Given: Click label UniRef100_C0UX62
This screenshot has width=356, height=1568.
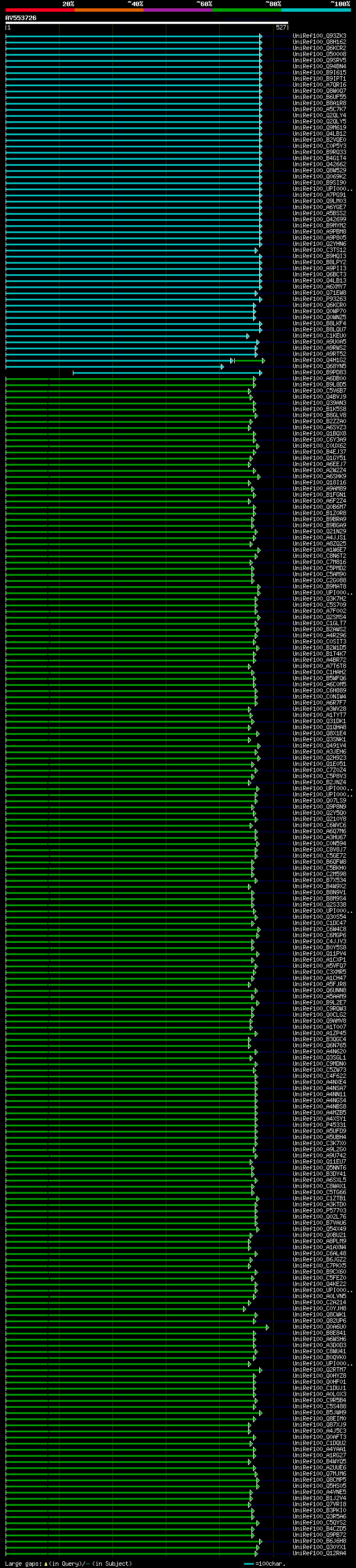Looking at the screenshot, I should pos(319,446).
